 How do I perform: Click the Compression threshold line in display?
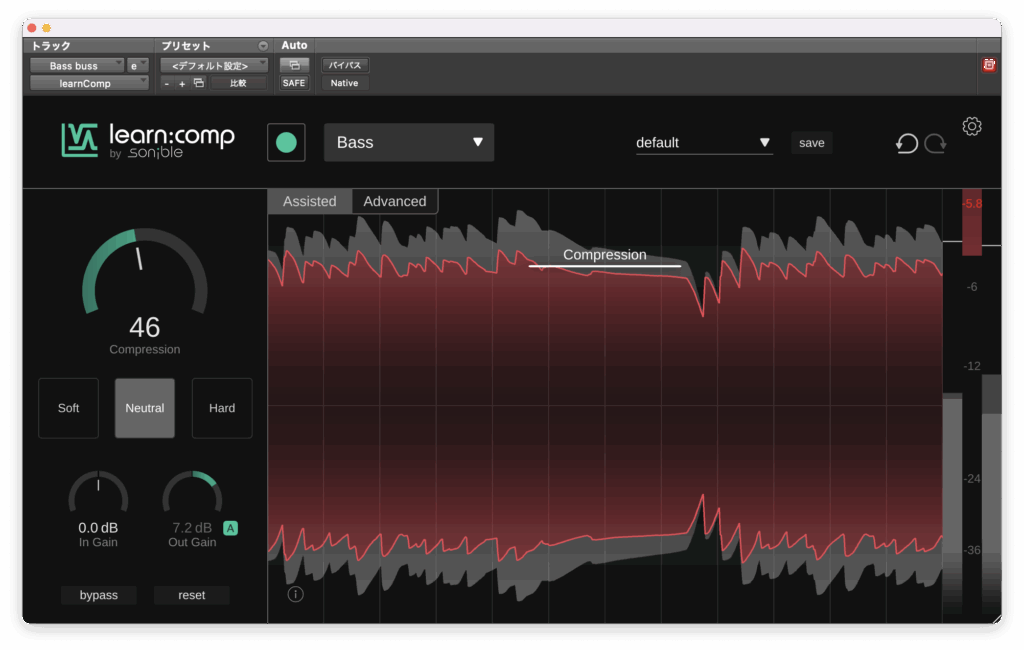[x=605, y=266]
